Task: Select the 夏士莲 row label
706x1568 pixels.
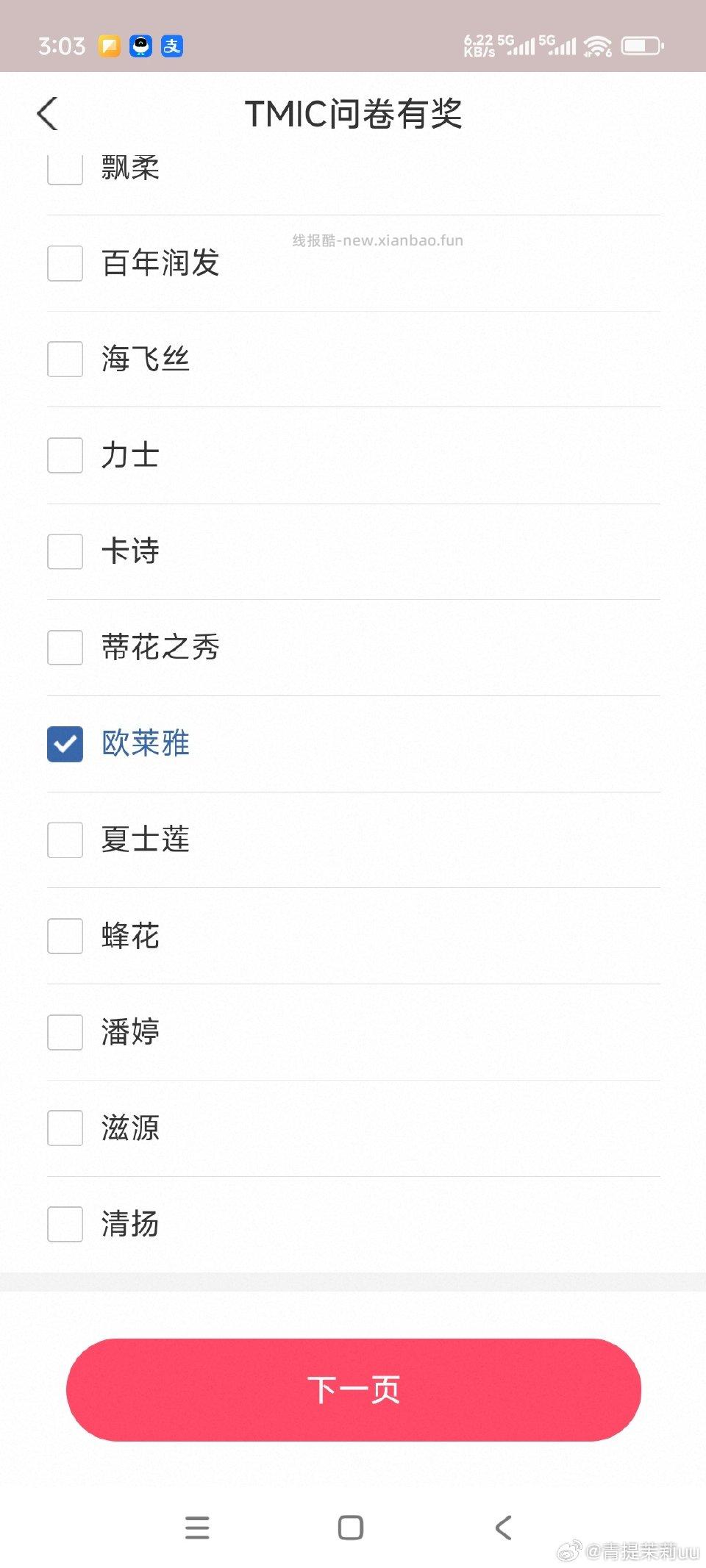Action: 145,840
